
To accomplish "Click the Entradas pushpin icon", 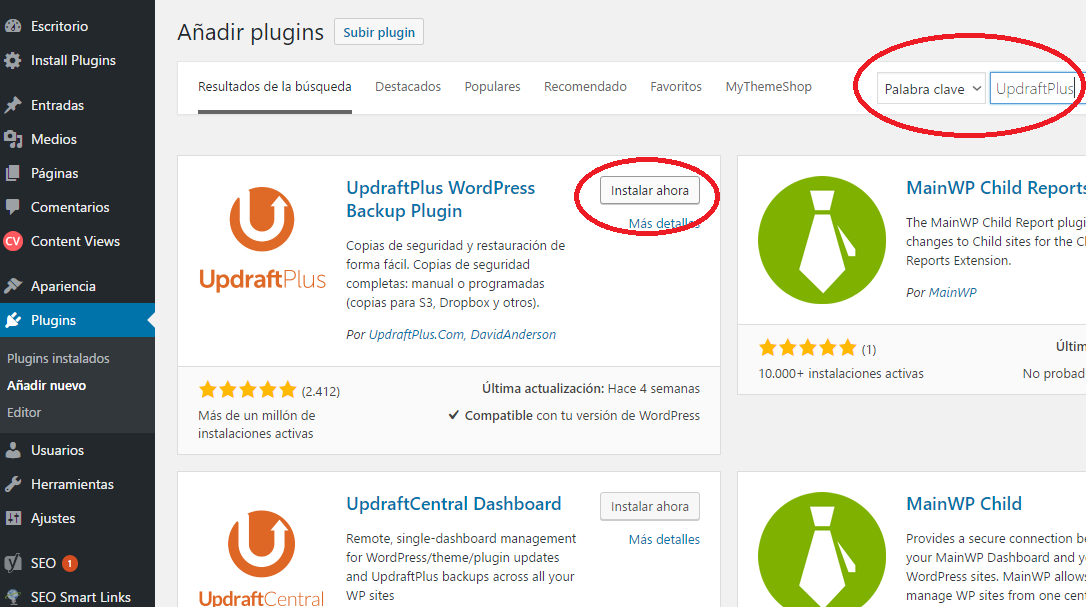I will click(12, 105).
